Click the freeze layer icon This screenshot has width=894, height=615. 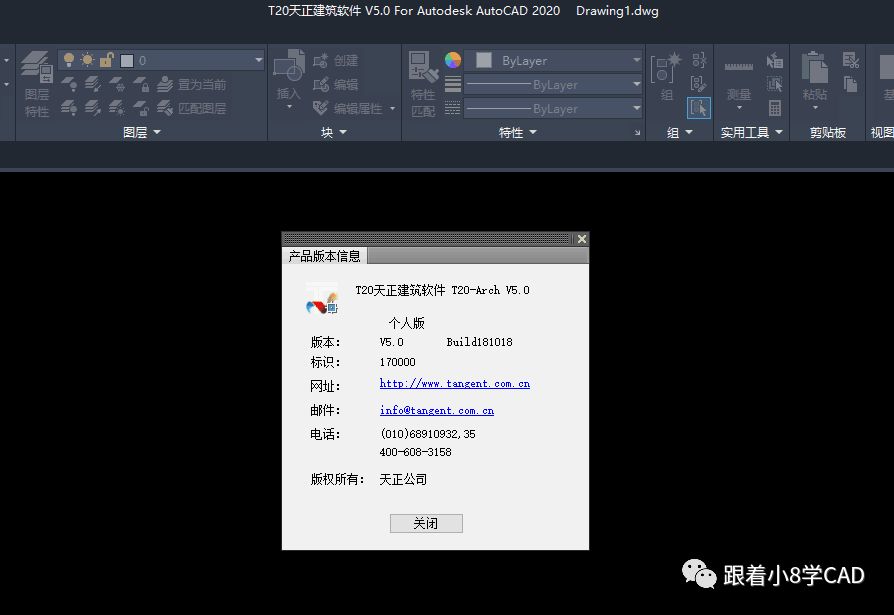pos(117,84)
